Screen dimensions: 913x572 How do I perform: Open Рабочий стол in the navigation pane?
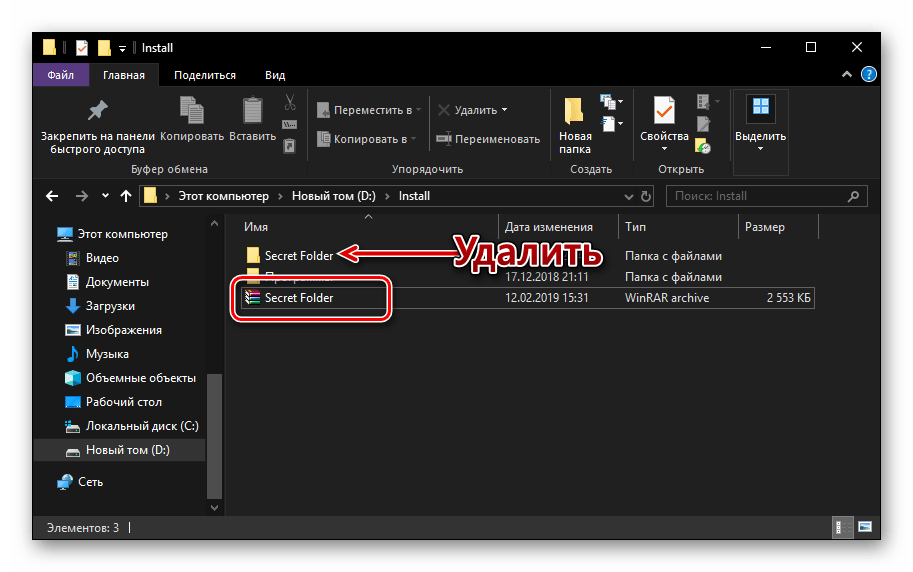click(x=123, y=402)
